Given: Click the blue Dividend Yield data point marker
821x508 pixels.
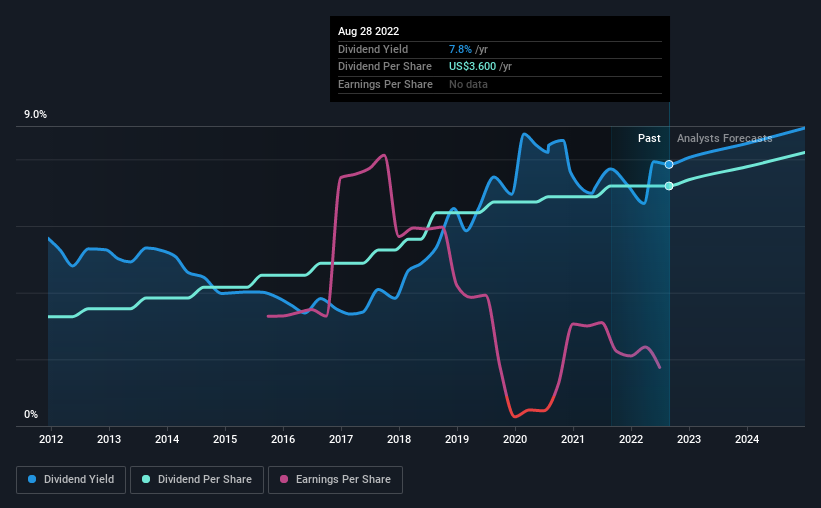Looking at the screenshot, I should point(669,164).
